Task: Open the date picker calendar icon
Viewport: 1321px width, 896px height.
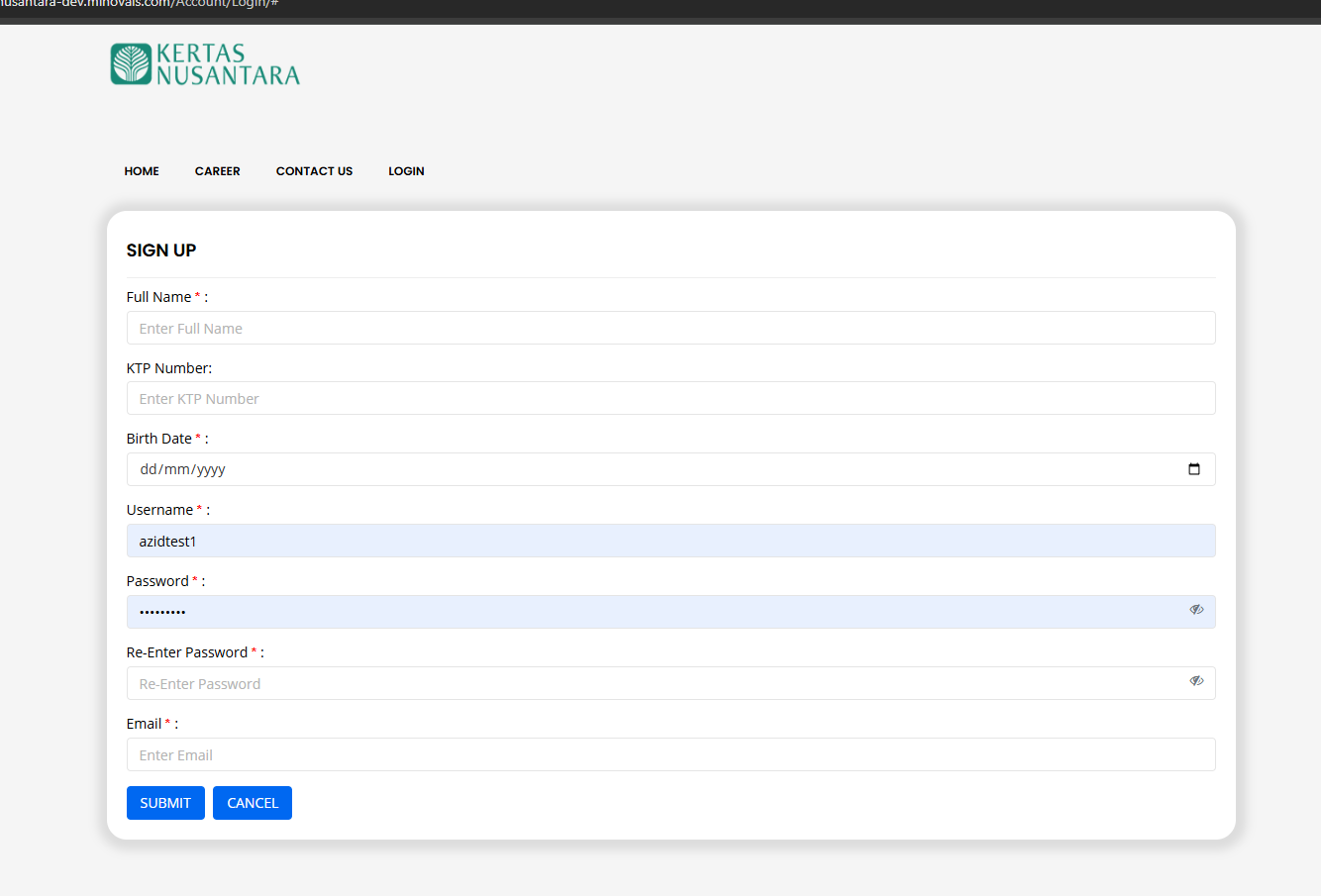Action: tap(1193, 469)
